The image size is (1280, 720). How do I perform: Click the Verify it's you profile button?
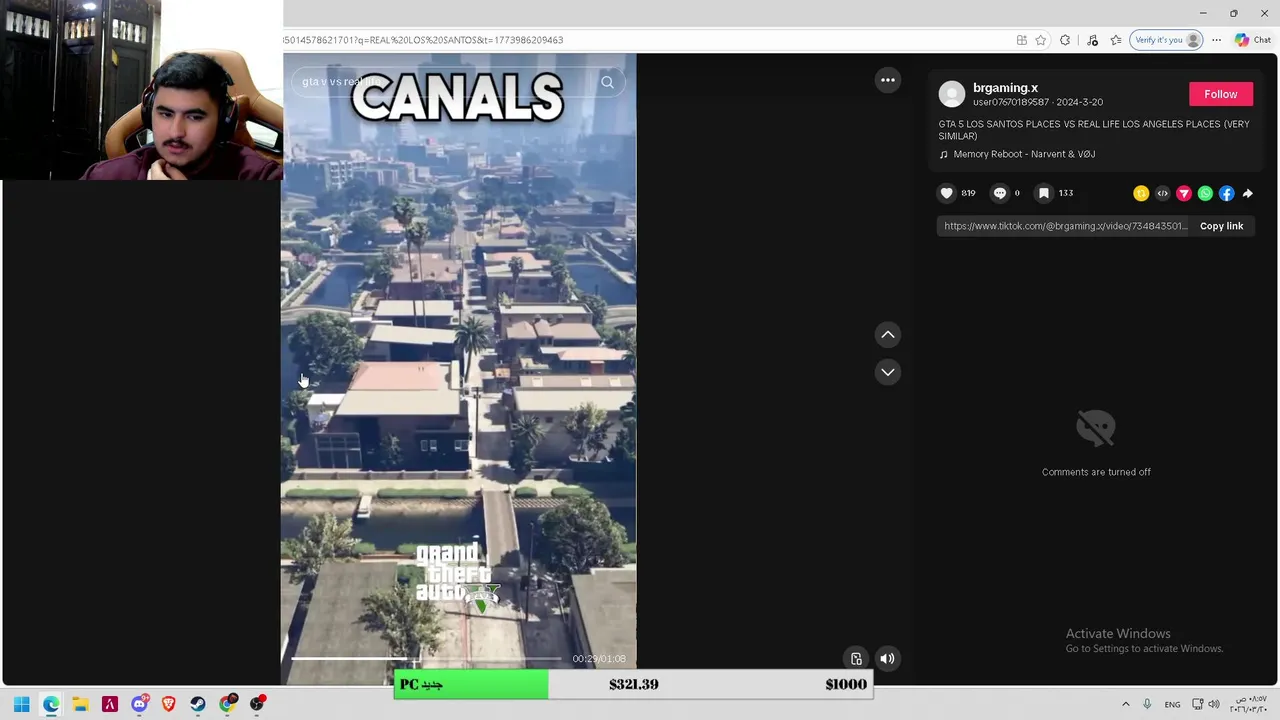1166,40
